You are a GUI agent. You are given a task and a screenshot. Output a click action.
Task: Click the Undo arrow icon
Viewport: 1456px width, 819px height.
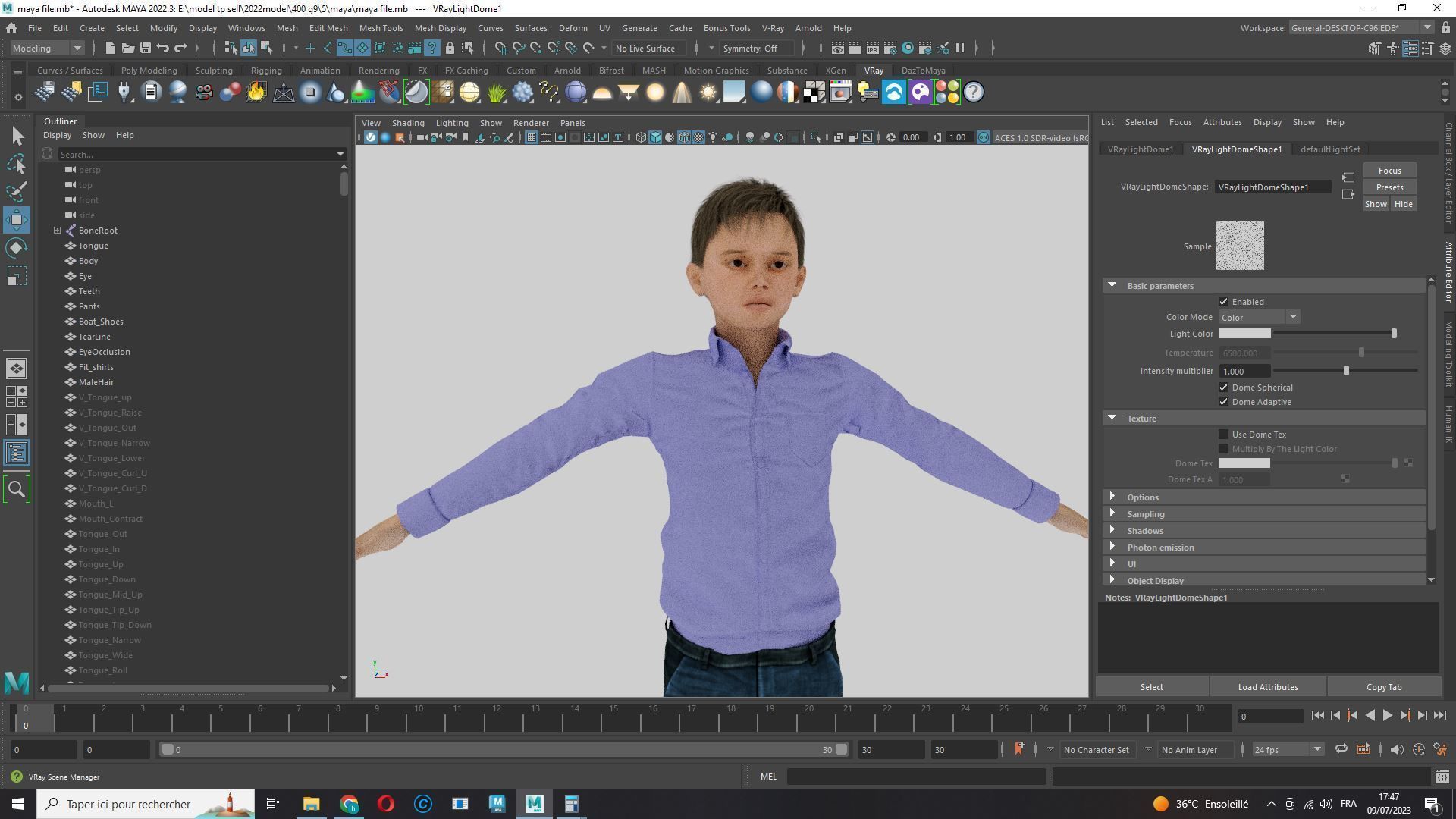coord(163,48)
